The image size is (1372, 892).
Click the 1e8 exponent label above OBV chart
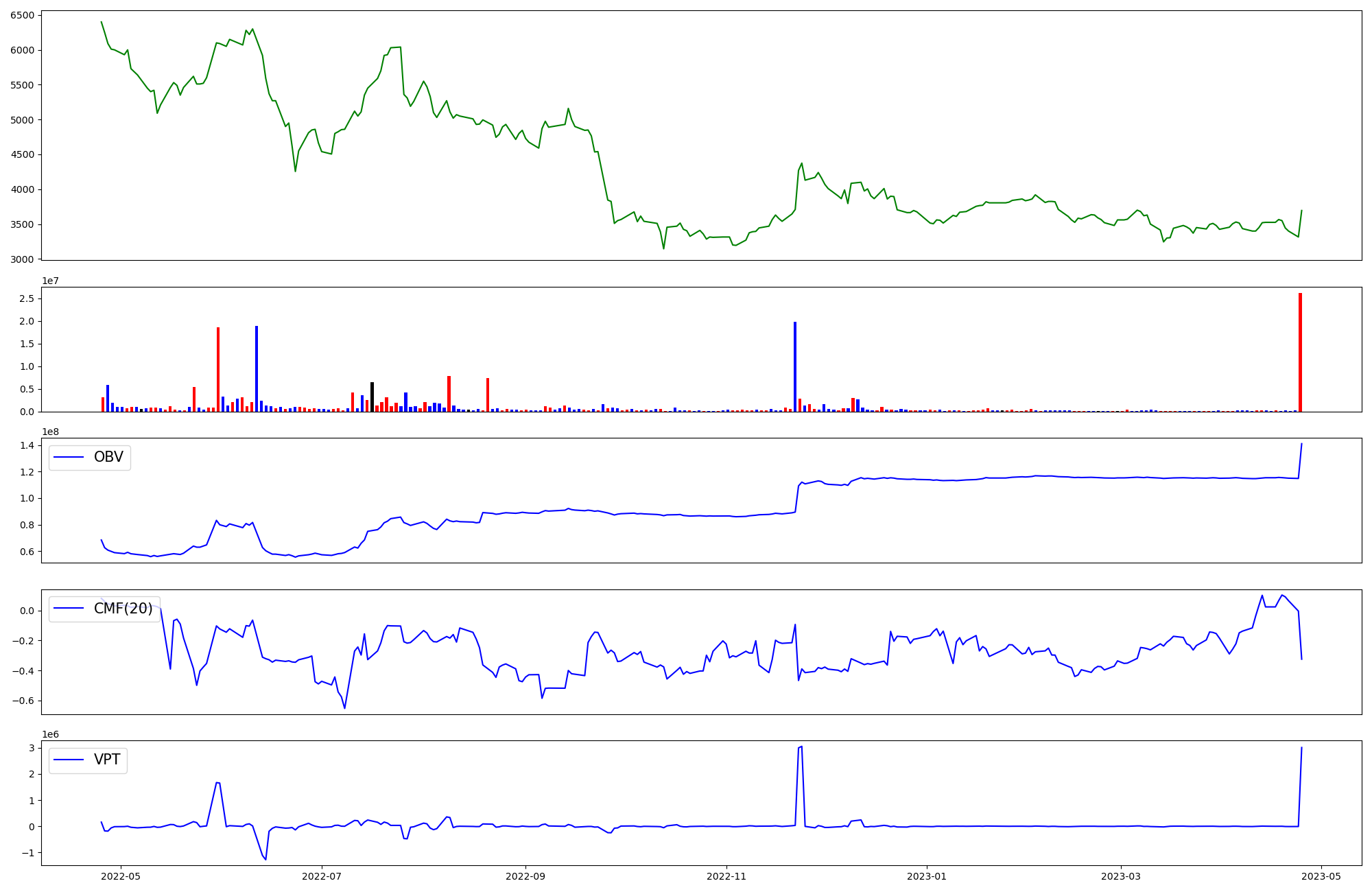50,432
